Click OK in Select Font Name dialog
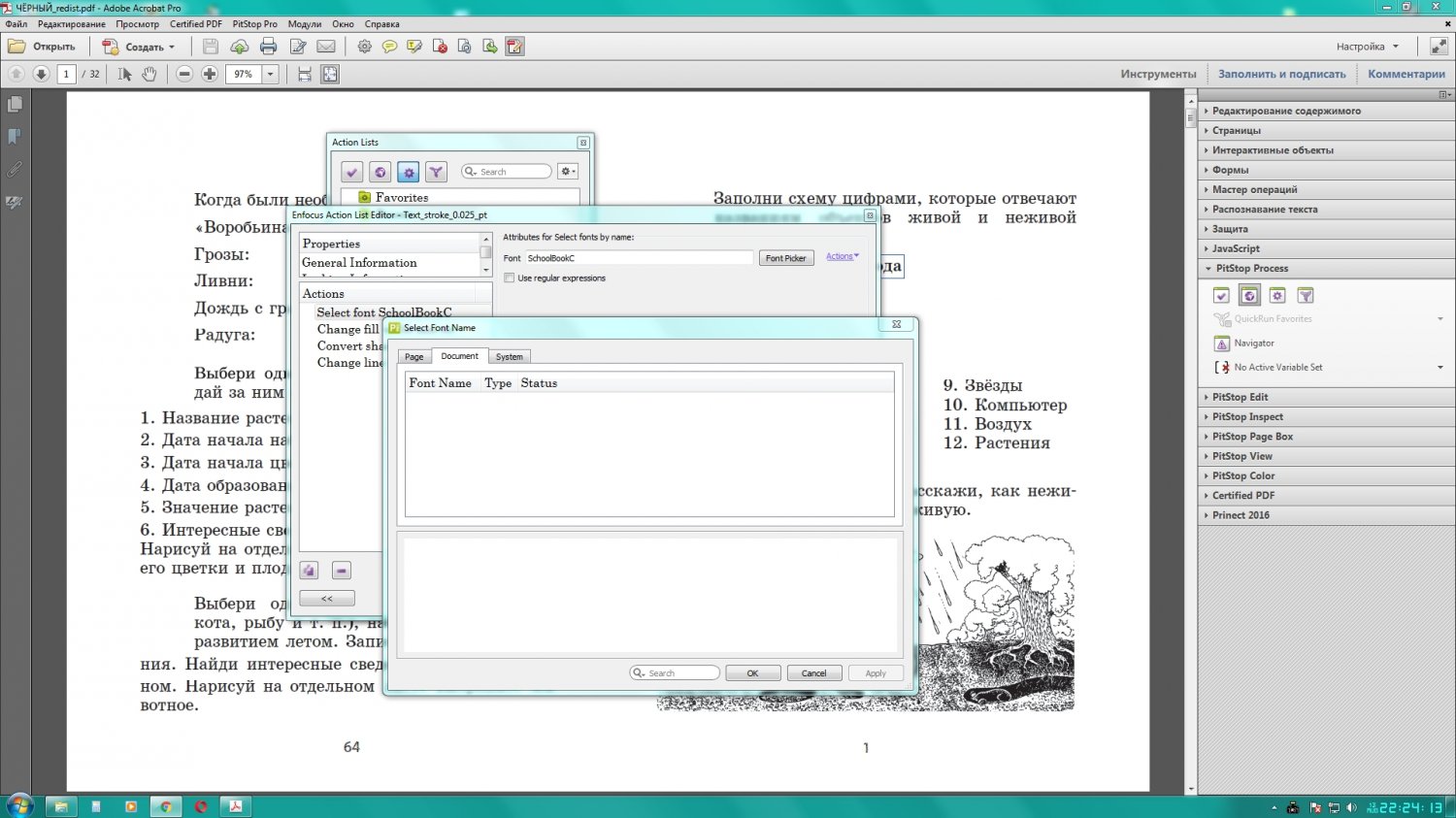Image resolution: width=1456 pixels, height=818 pixels. coord(752,672)
